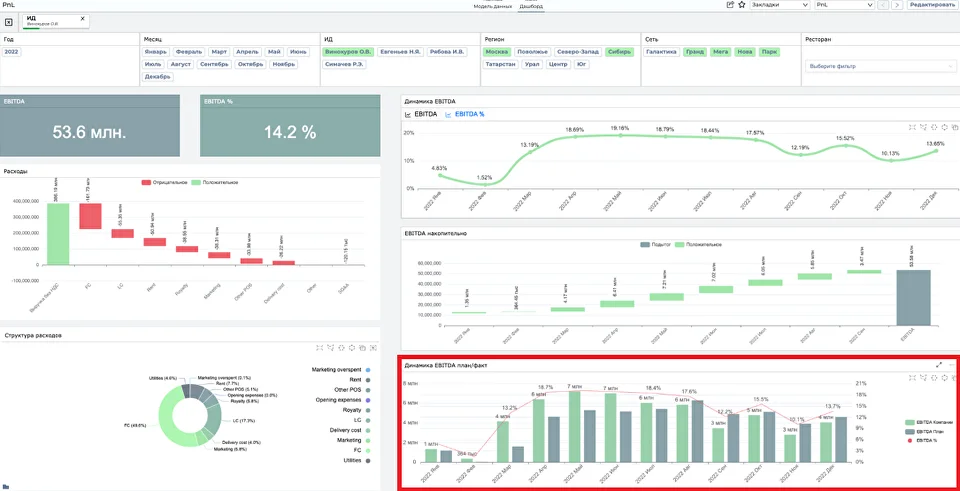Clear all selections via the X box icon
Viewport: 960px width, 491px height.
(9, 22)
